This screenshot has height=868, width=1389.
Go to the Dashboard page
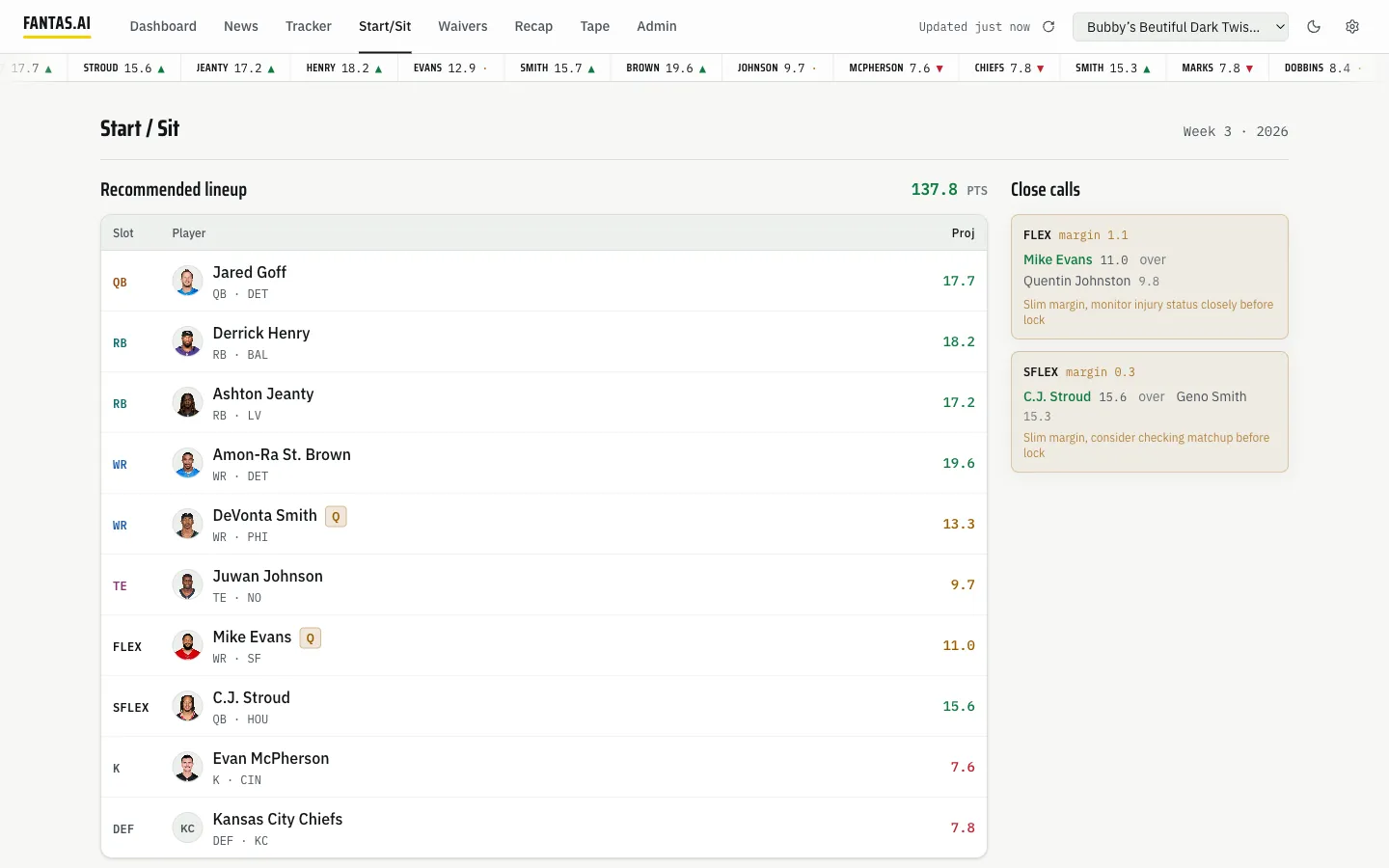click(x=163, y=26)
